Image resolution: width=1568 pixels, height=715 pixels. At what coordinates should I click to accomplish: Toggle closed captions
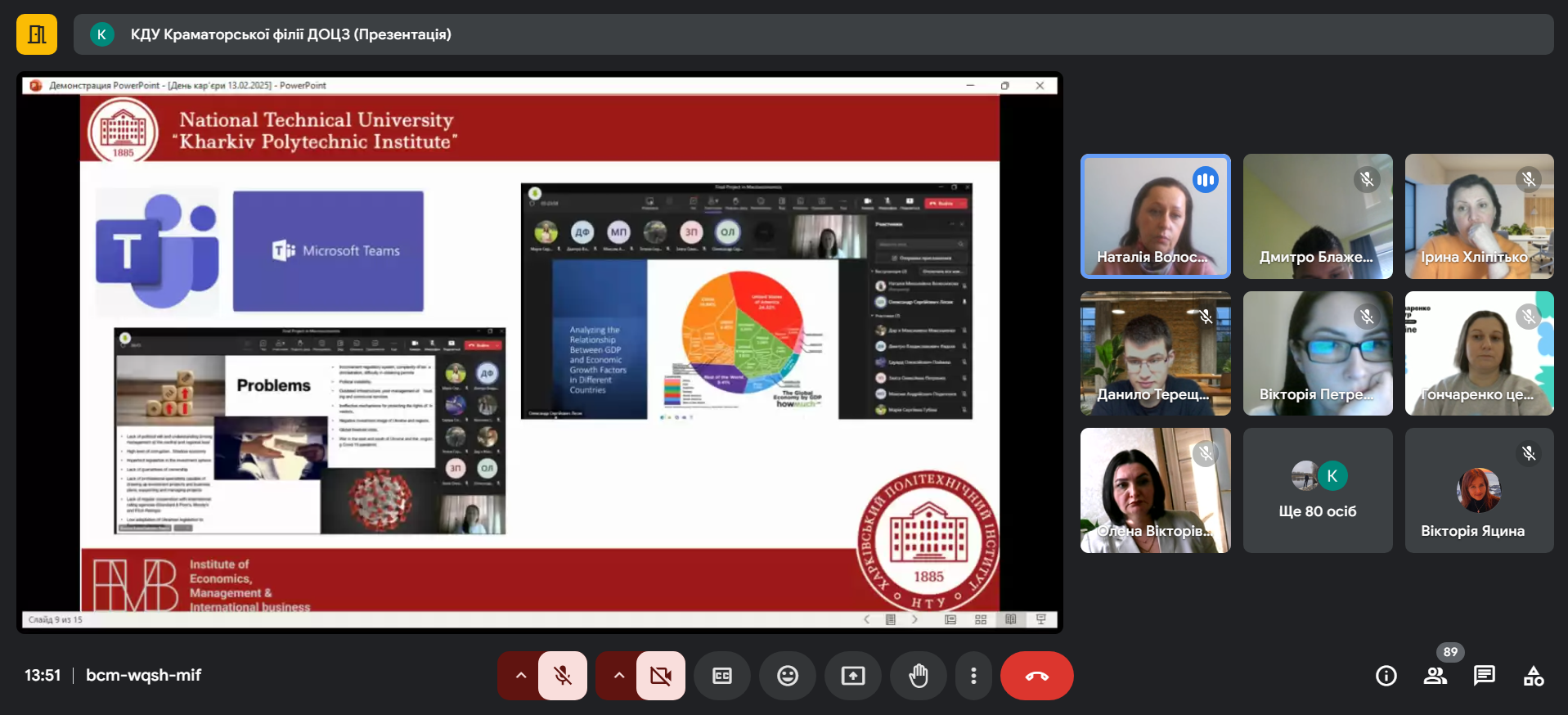(722, 676)
